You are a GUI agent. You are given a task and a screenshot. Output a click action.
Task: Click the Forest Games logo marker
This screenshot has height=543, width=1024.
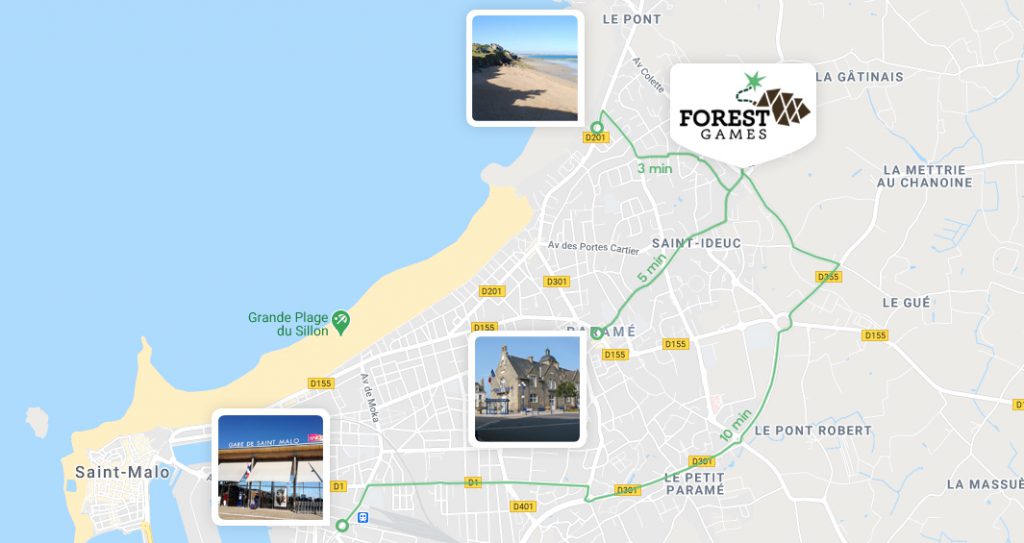(743, 113)
